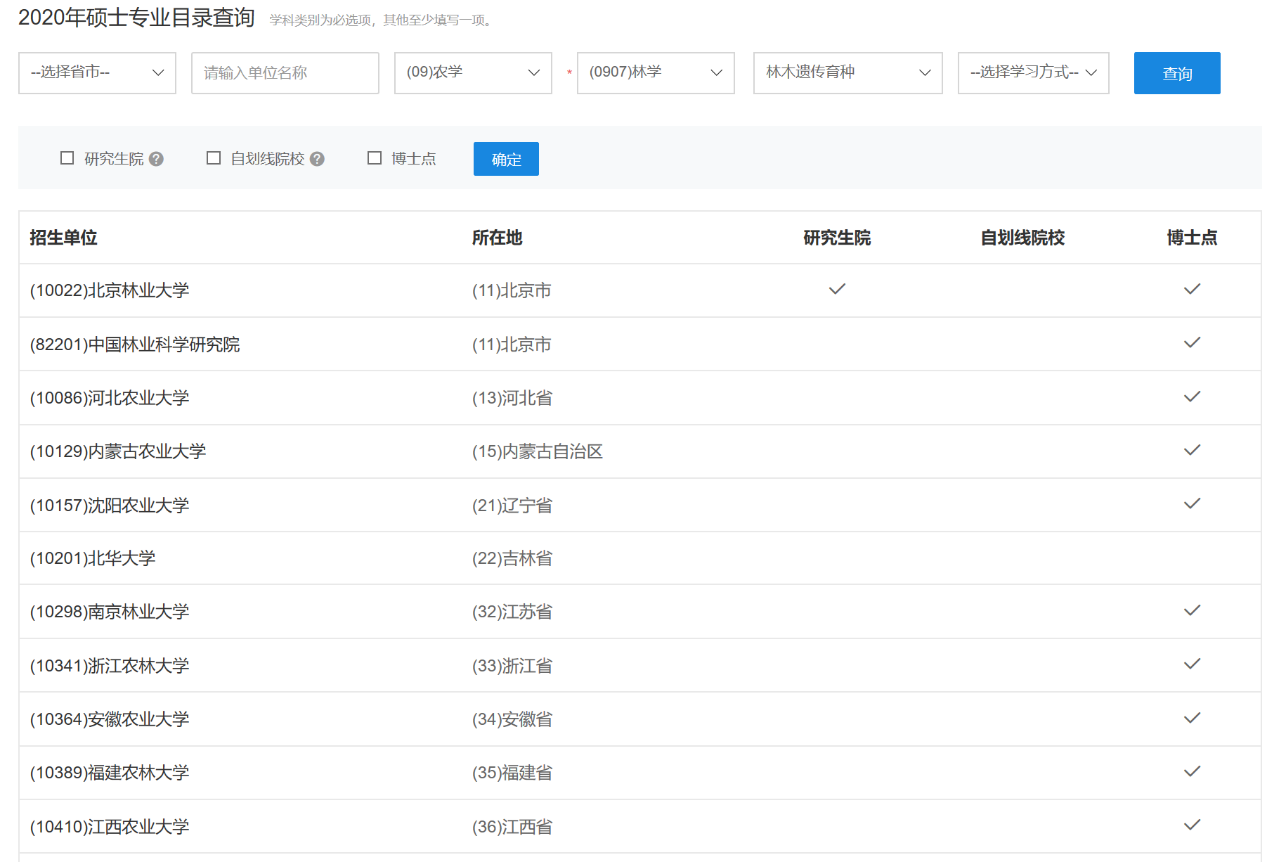Click 博士点 checkmark for 中国林业科学研究院
This screenshot has width=1267, height=862.
[x=1192, y=342]
